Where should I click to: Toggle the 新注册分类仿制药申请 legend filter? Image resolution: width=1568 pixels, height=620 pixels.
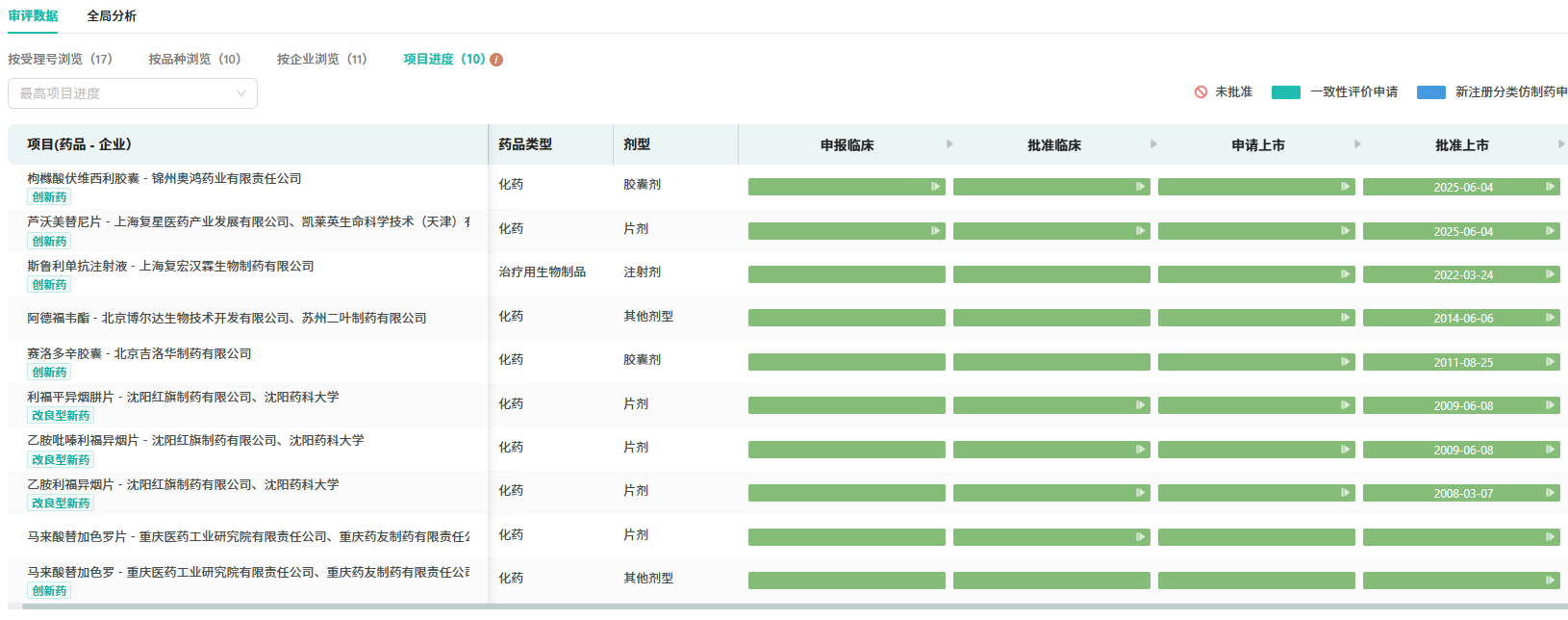coord(1510,92)
